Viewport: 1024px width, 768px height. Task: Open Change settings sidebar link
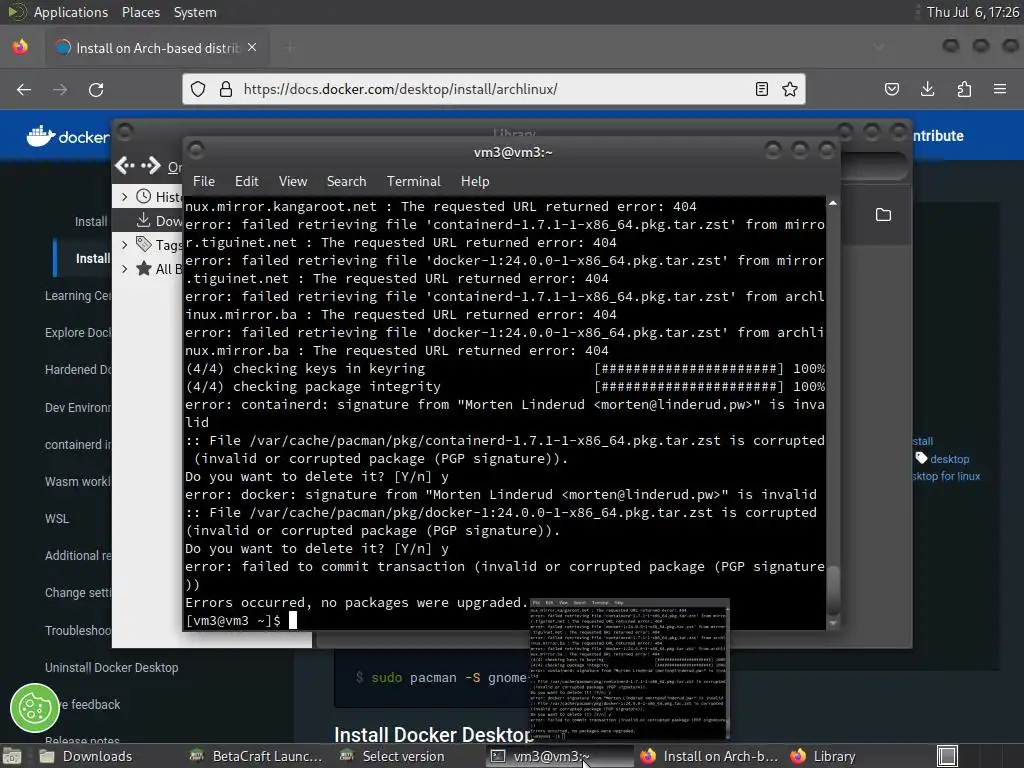[78, 593]
